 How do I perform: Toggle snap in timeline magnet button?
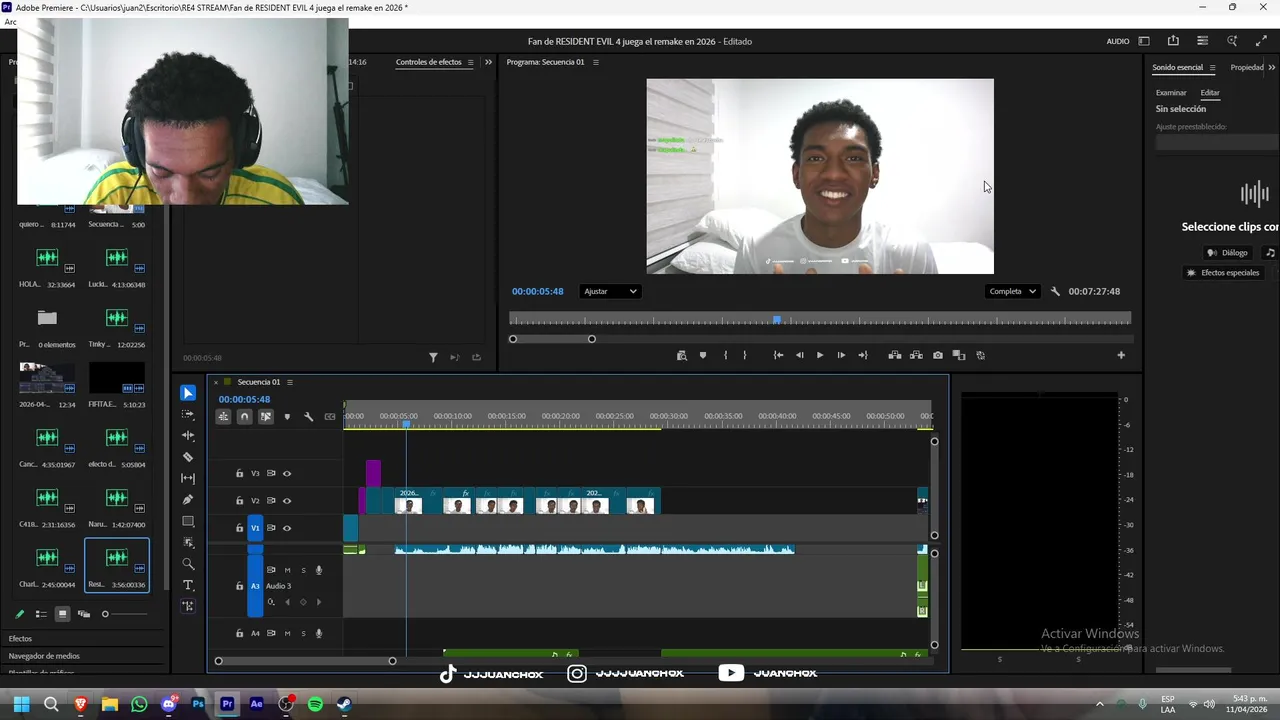pyautogui.click(x=244, y=417)
